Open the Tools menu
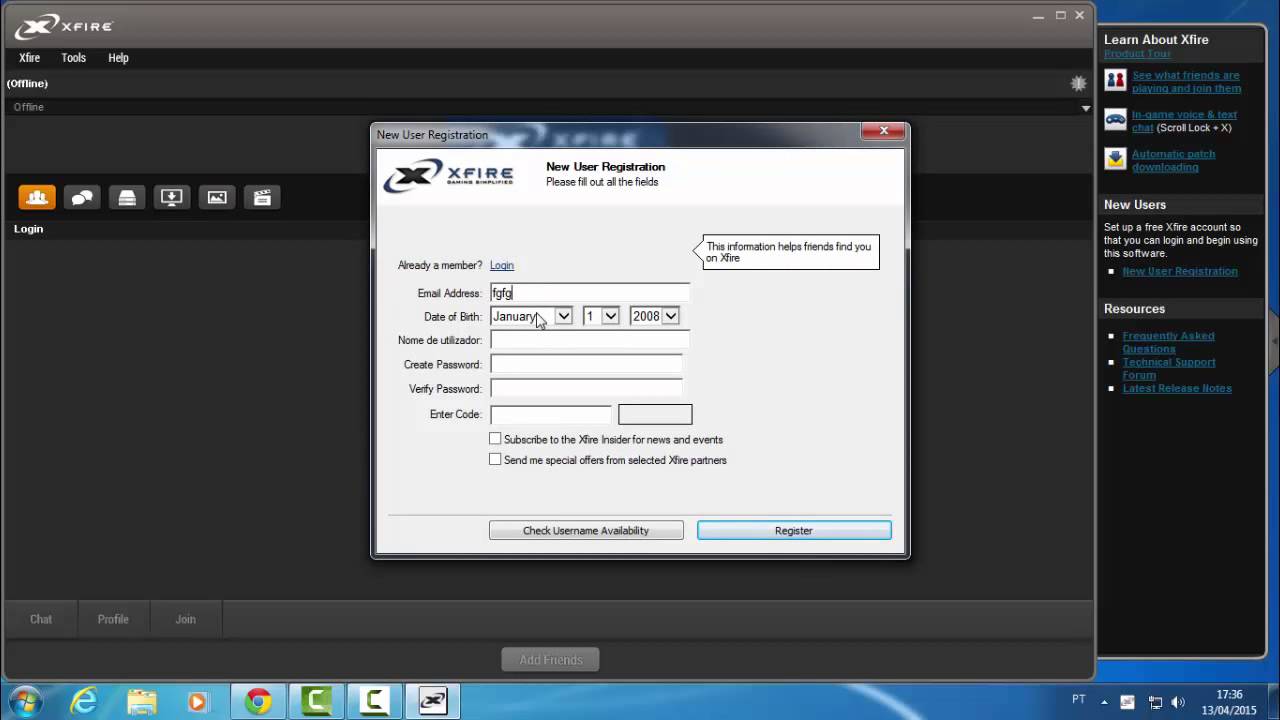Image resolution: width=1280 pixels, height=720 pixels. [x=74, y=58]
